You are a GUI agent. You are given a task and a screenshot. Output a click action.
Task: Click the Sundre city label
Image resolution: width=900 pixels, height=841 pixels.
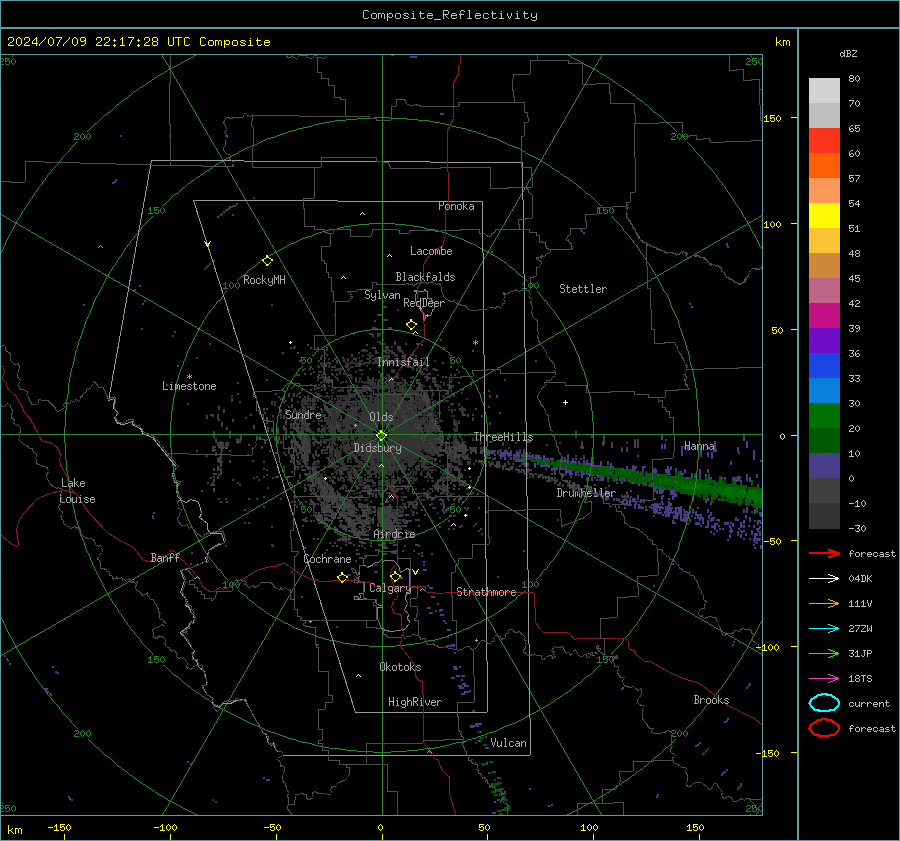[x=303, y=414]
